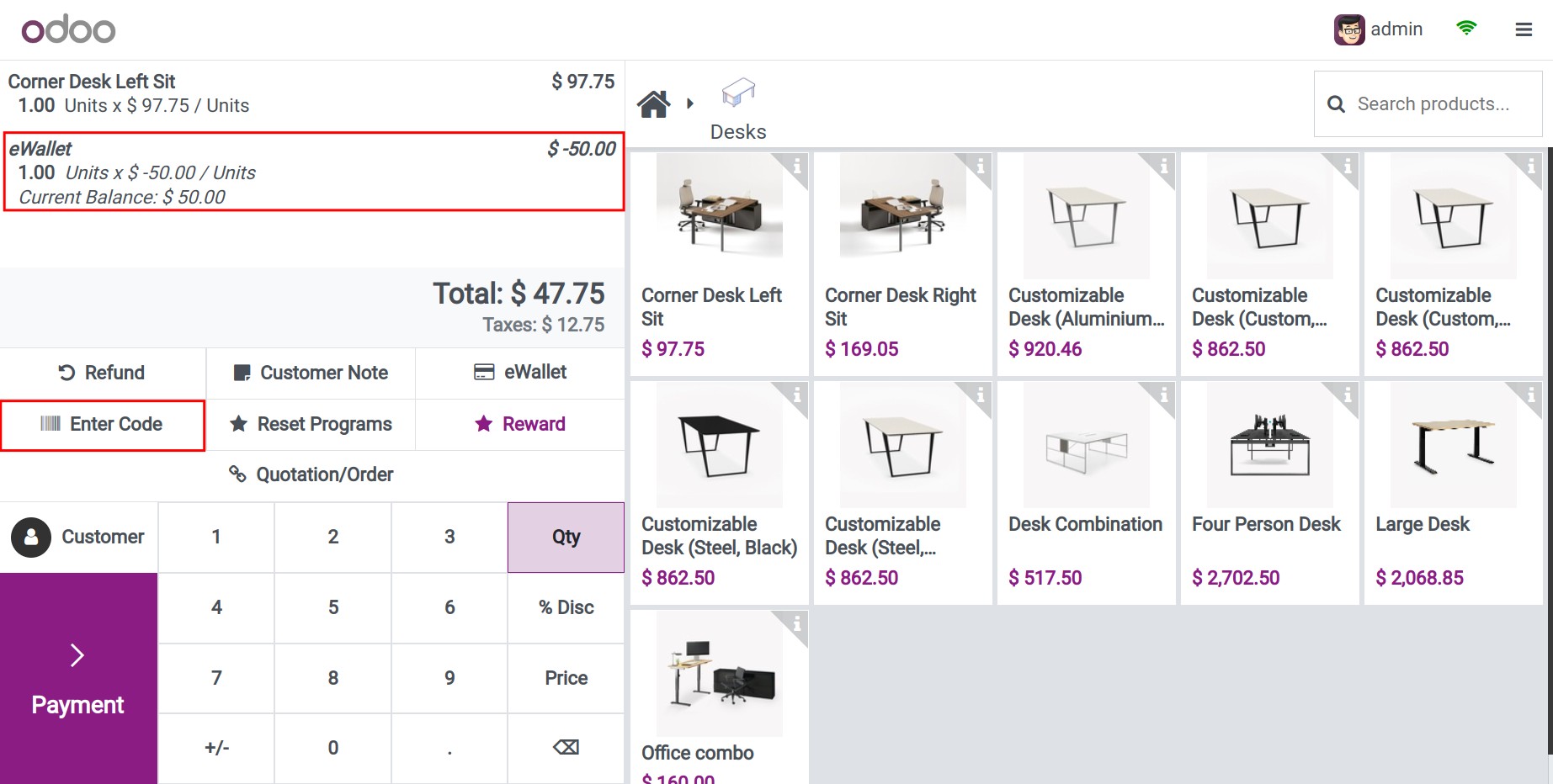Click the breadcrumb arrow after home
1553x784 pixels.
690,103
